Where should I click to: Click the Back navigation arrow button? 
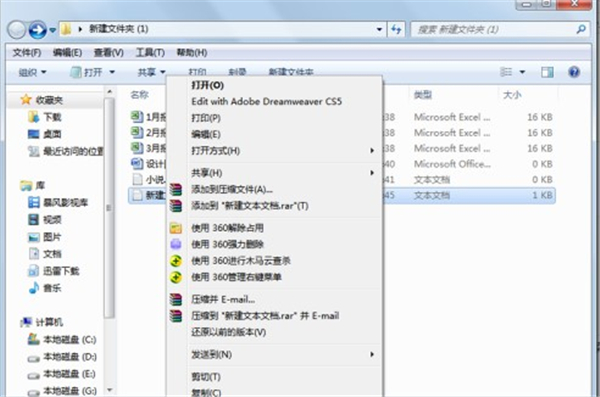[16, 29]
